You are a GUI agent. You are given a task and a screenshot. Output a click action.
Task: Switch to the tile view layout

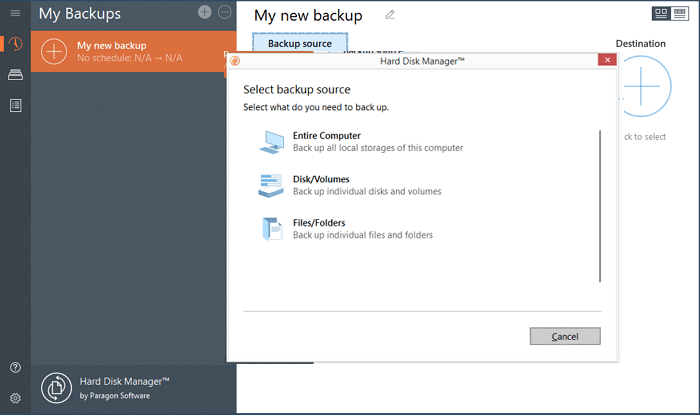(661, 13)
